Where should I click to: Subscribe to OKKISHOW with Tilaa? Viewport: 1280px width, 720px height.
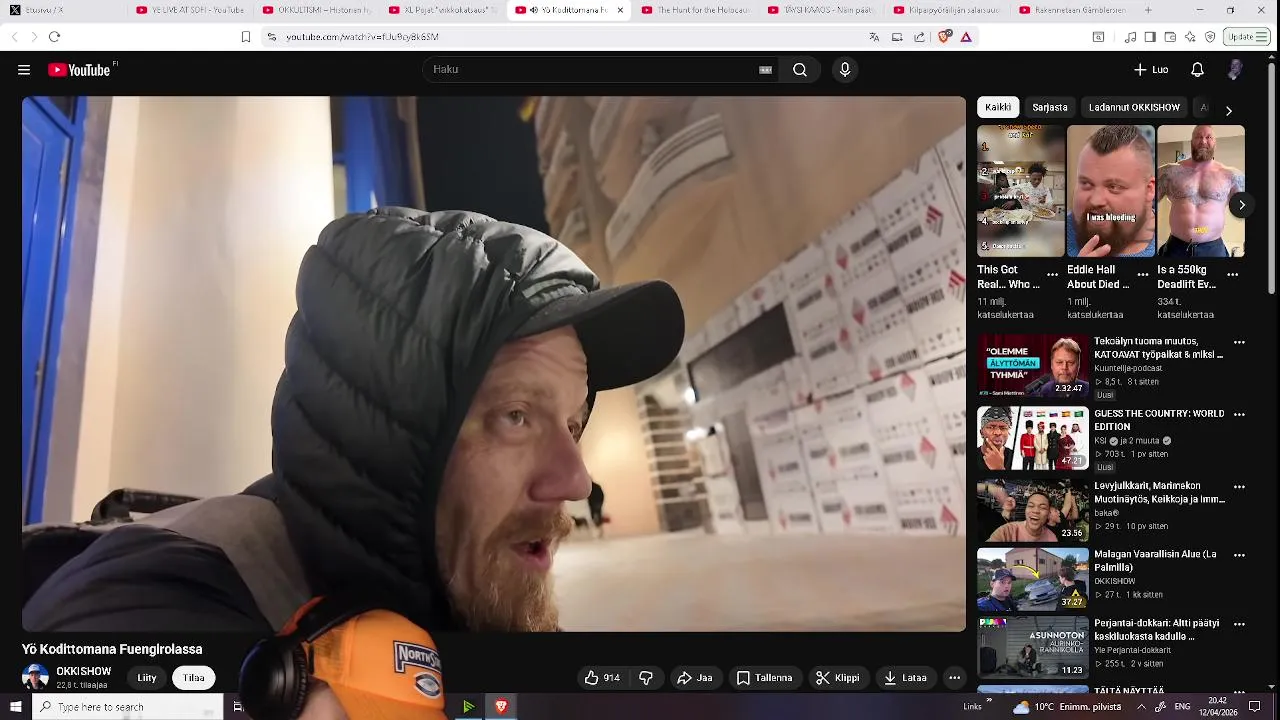pos(194,678)
